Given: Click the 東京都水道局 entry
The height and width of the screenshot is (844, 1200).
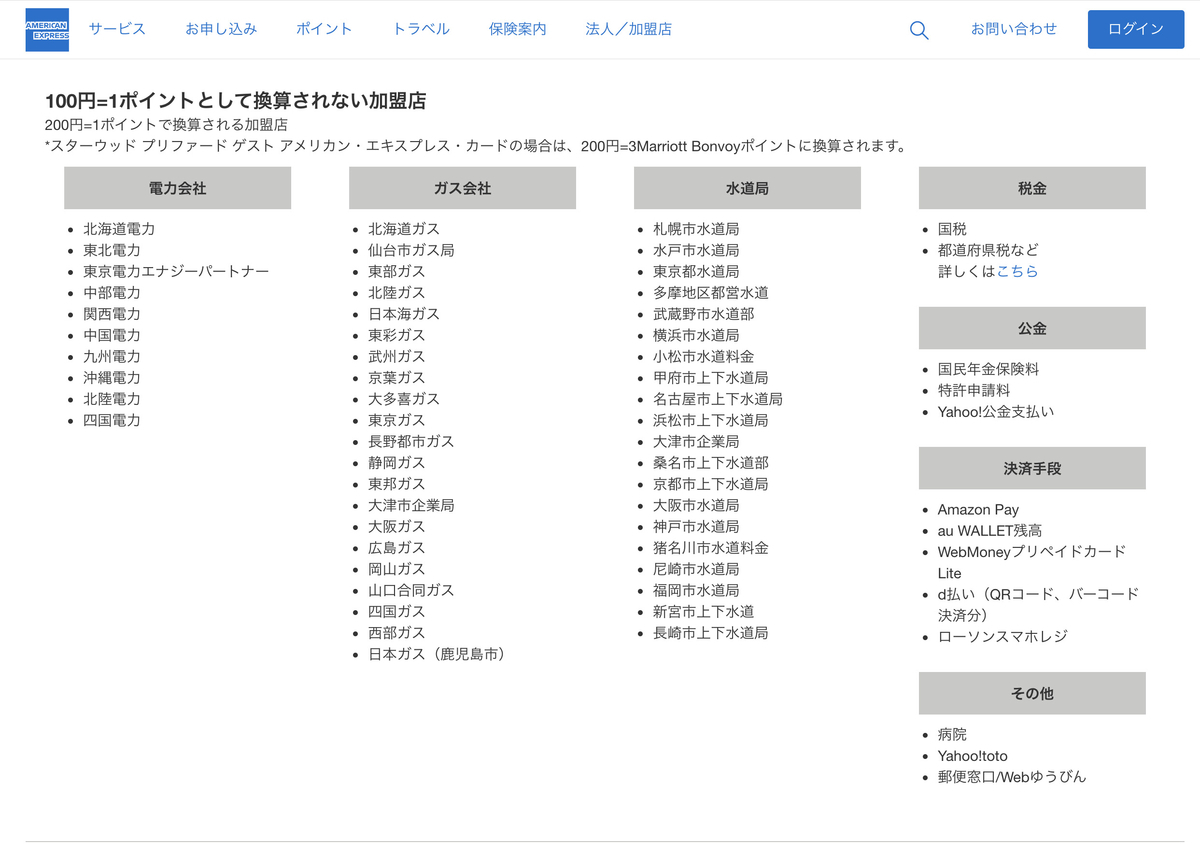Looking at the screenshot, I should coord(696,271).
